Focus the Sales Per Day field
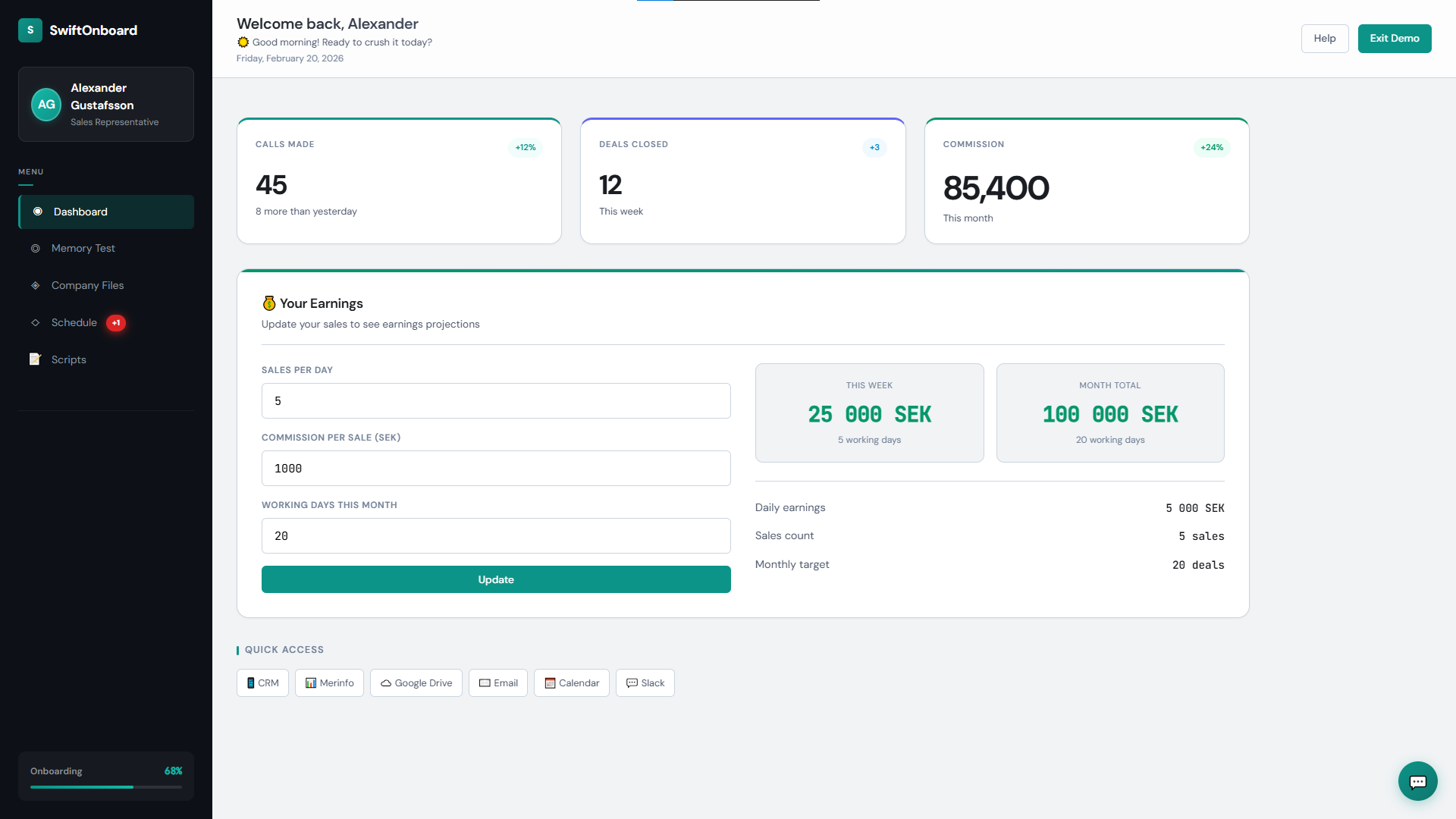Viewport: 1456px width, 819px height. pos(496,400)
